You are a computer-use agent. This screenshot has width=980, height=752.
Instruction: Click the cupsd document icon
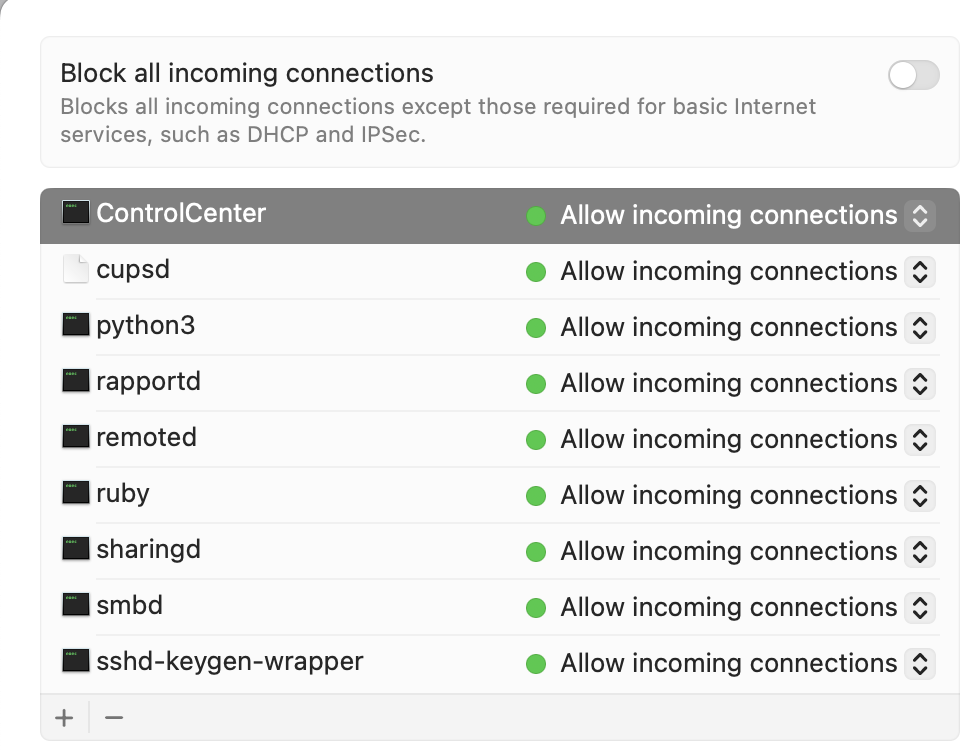(x=75, y=270)
